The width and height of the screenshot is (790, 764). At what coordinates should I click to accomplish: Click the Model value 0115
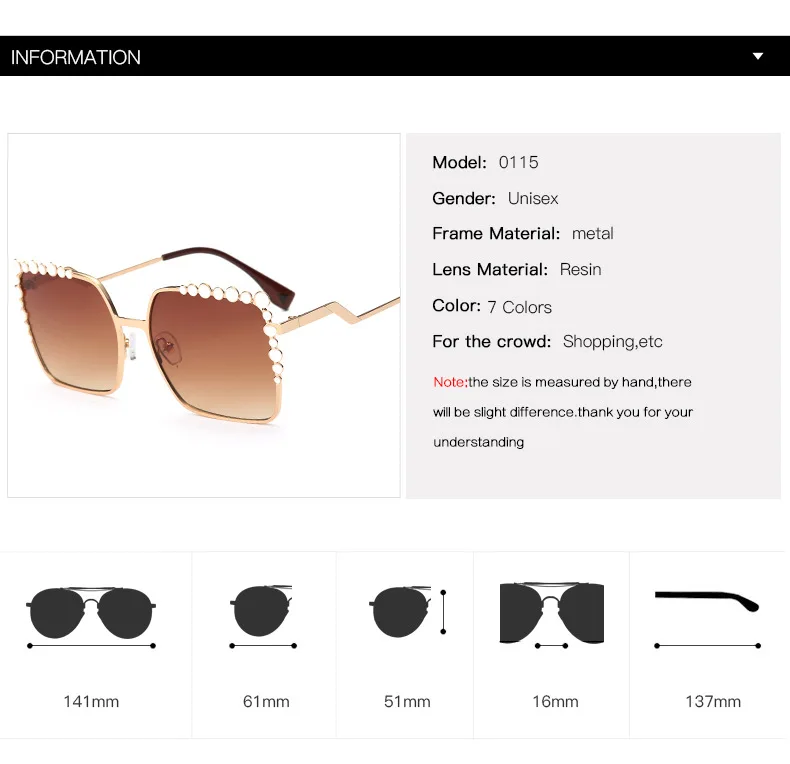(x=518, y=162)
